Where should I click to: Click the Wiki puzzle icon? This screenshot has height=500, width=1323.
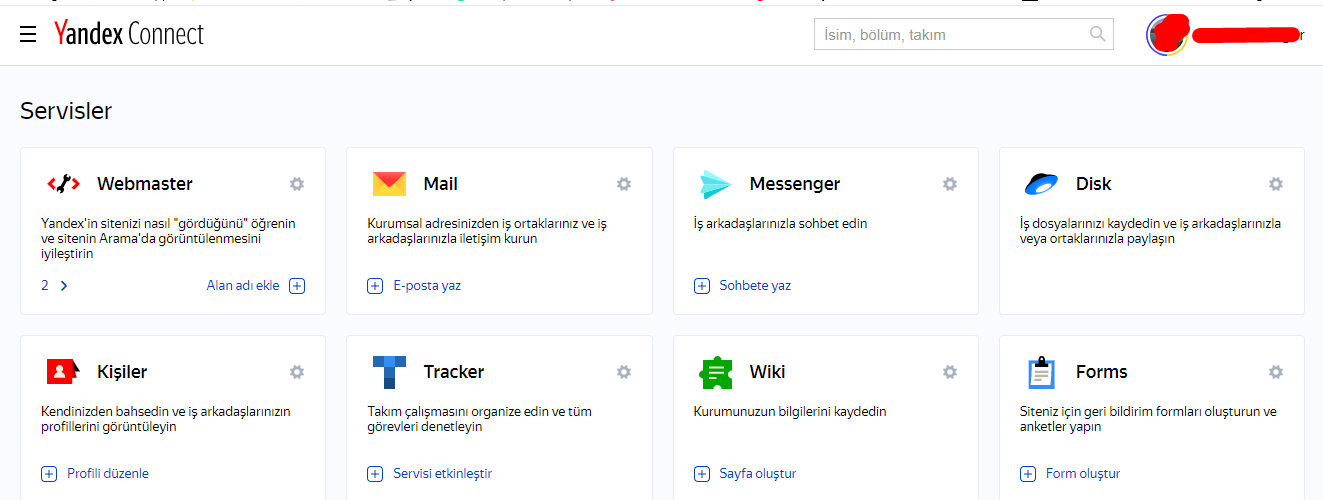[716, 372]
